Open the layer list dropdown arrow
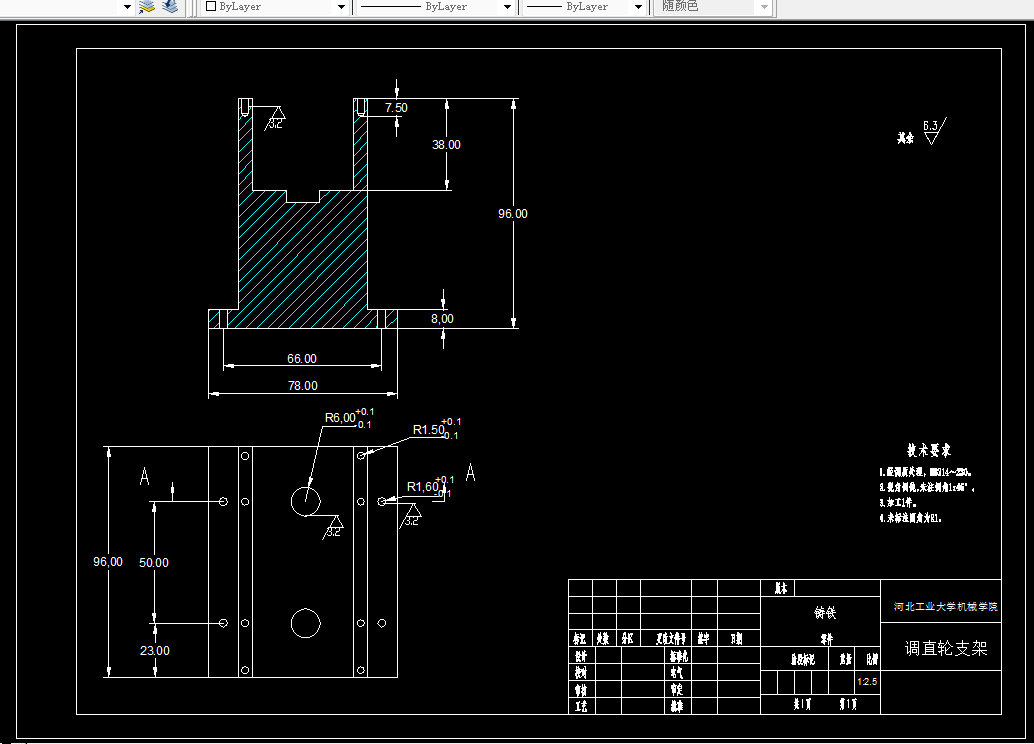 coord(127,7)
